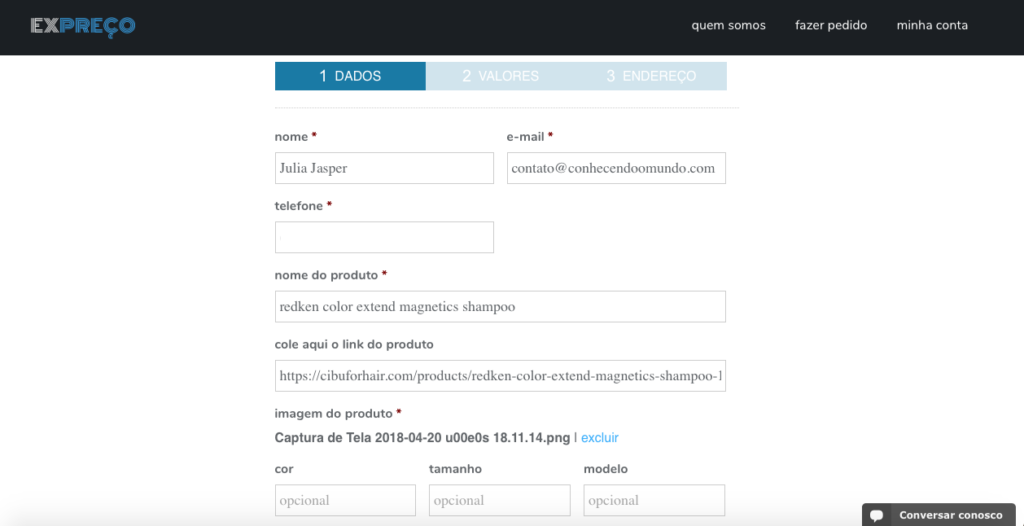Click into the e-mail input field
1024x526 pixels.
pos(616,168)
